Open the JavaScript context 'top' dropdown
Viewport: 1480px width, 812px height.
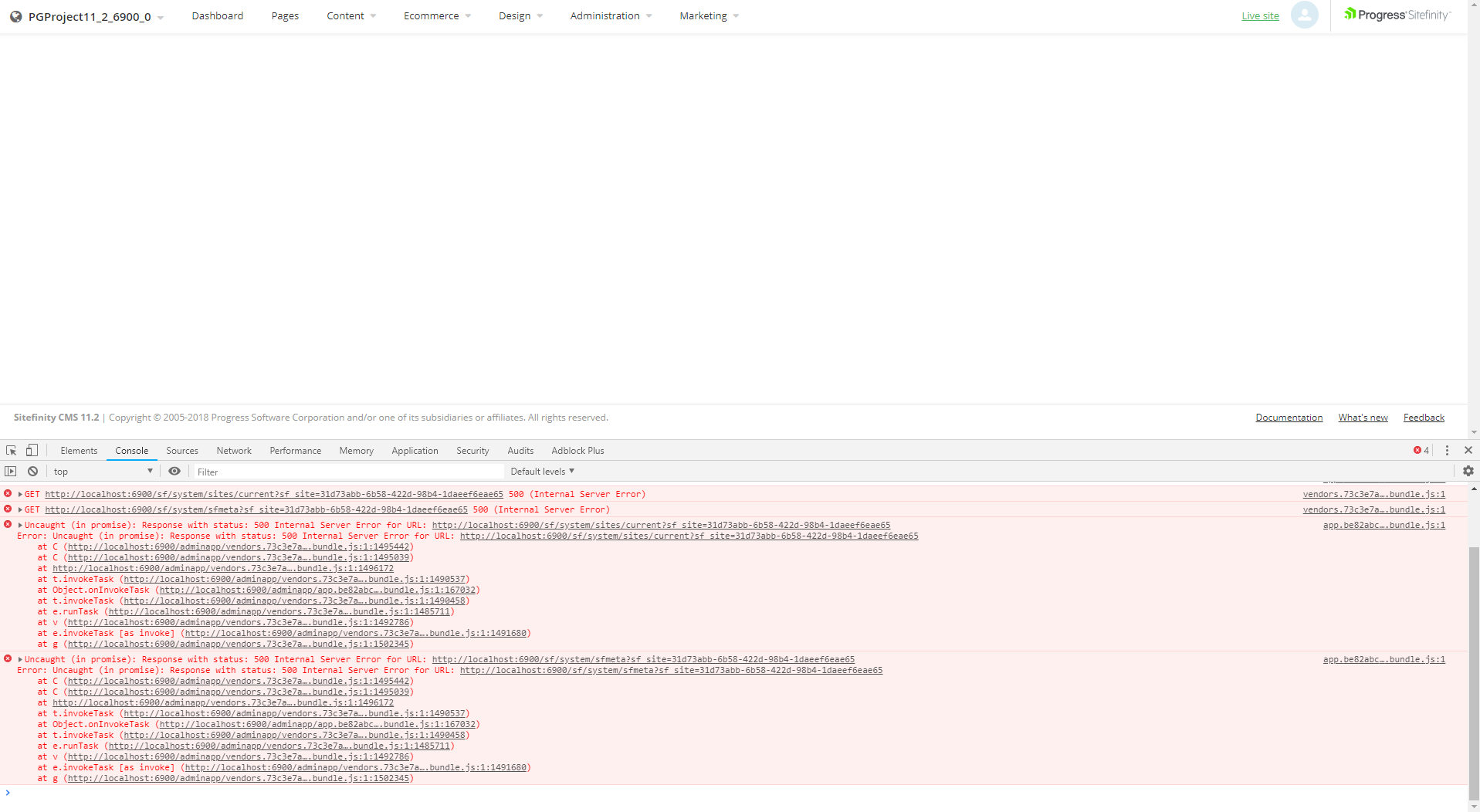tap(103, 471)
